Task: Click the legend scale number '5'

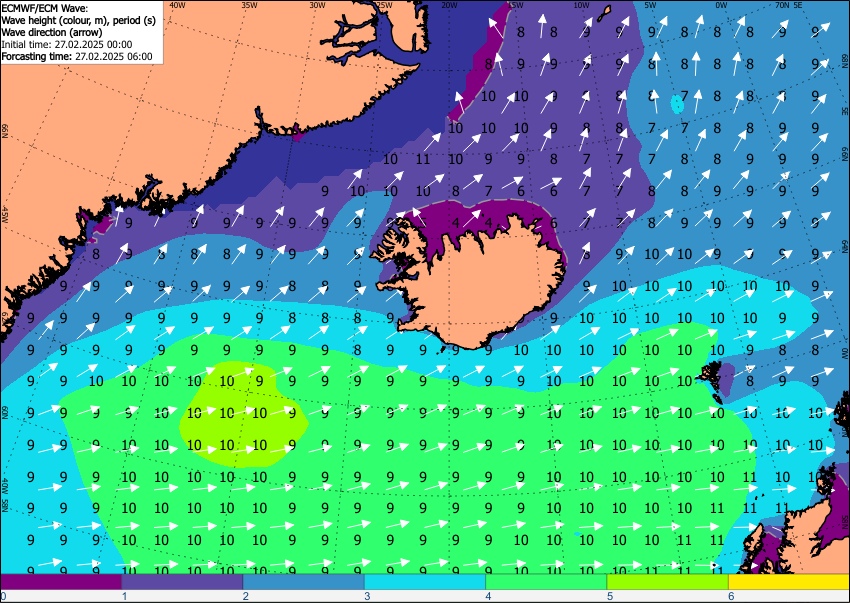Action: (x=610, y=596)
